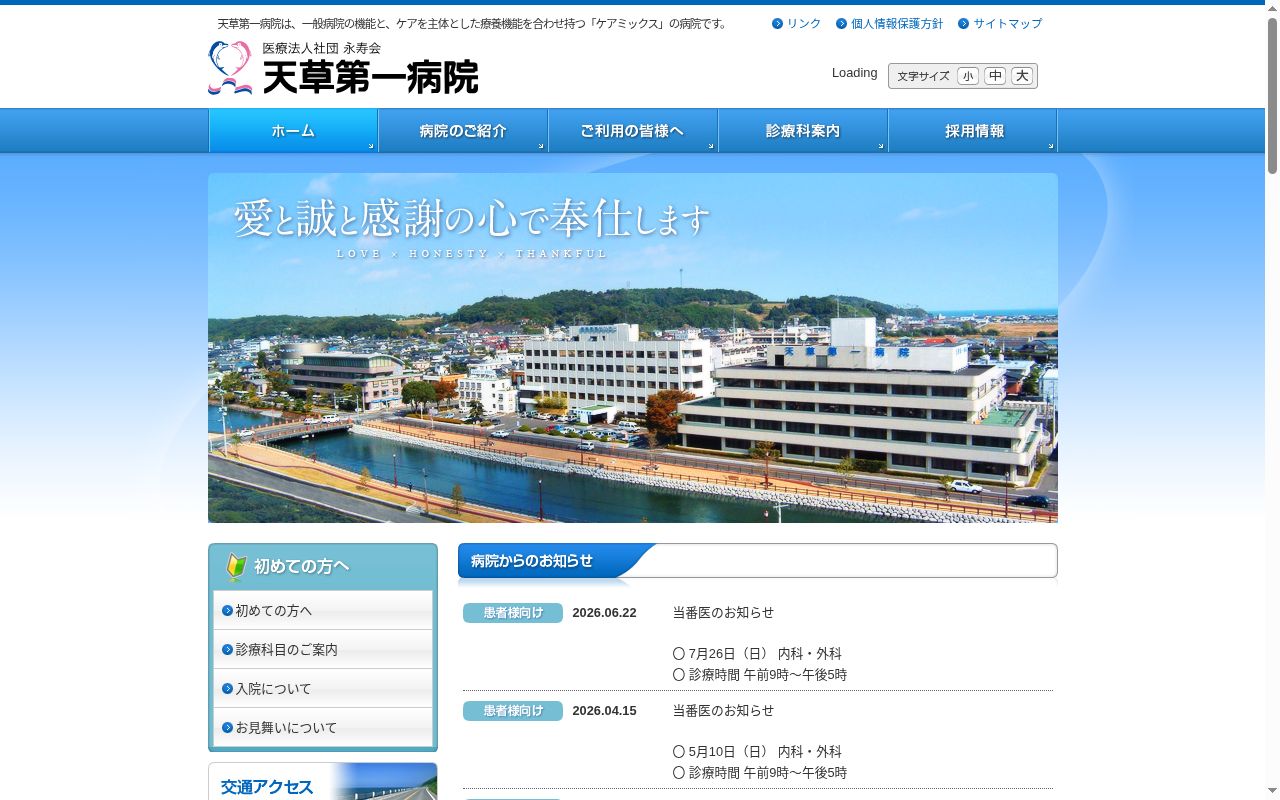Click the bullet icon beside 個人情報保護方針
Image resolution: width=1280 pixels, height=800 pixels.
tap(841, 24)
